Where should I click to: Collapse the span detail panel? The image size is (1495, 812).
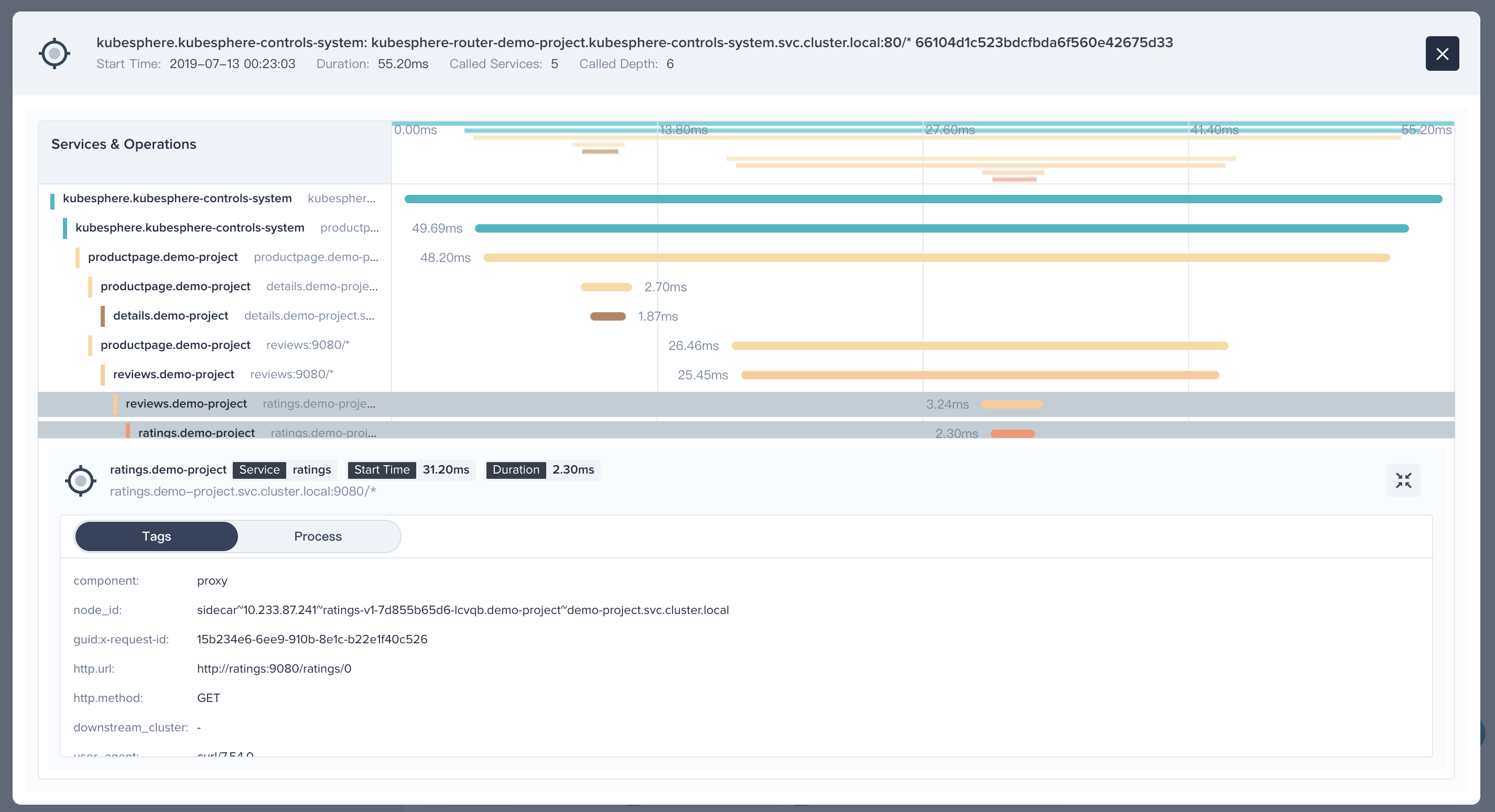pyautogui.click(x=1403, y=480)
